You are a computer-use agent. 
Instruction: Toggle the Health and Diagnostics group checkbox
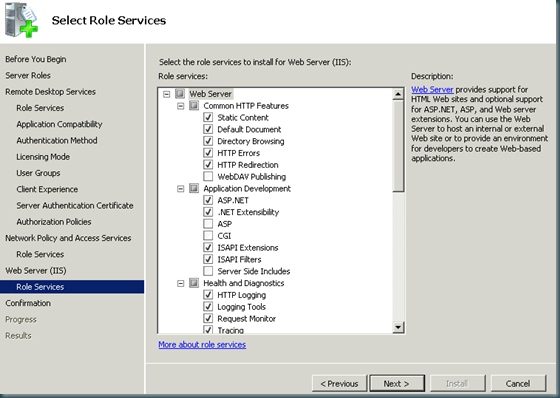click(194, 283)
